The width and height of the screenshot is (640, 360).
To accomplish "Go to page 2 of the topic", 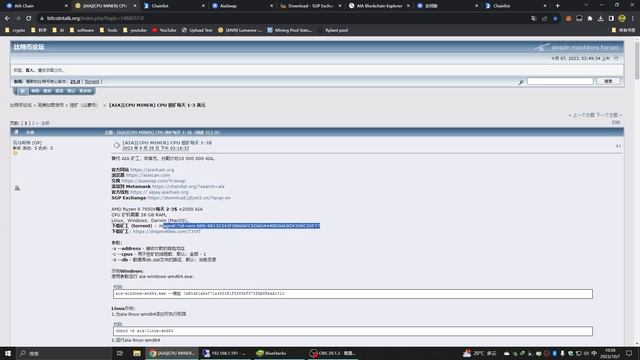I will (x=33, y=123).
